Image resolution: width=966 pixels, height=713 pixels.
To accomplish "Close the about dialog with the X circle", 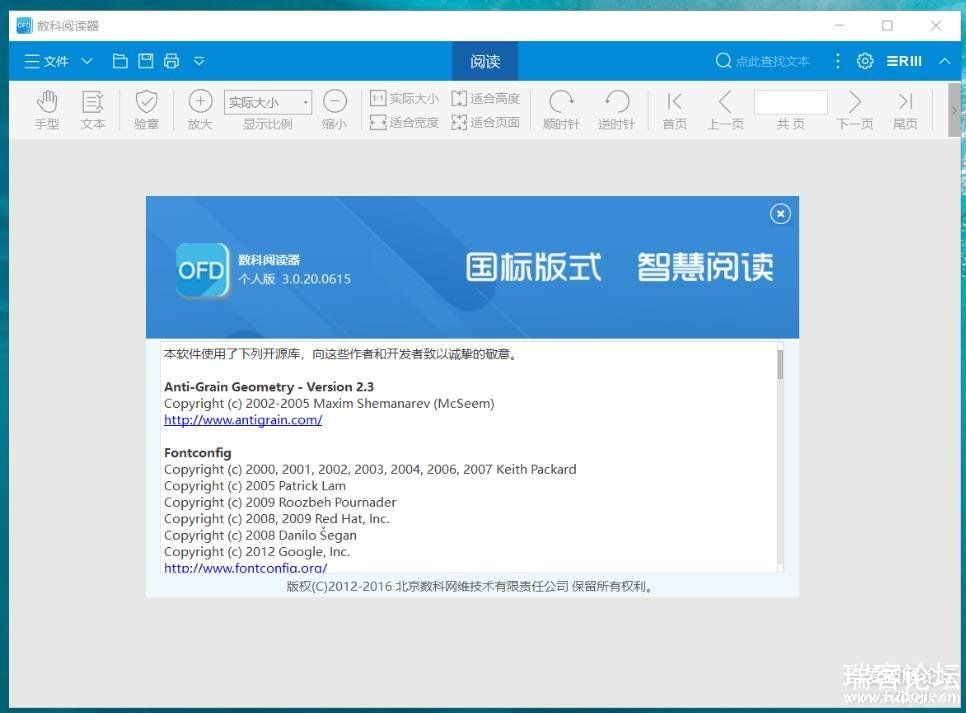I will pyautogui.click(x=780, y=214).
